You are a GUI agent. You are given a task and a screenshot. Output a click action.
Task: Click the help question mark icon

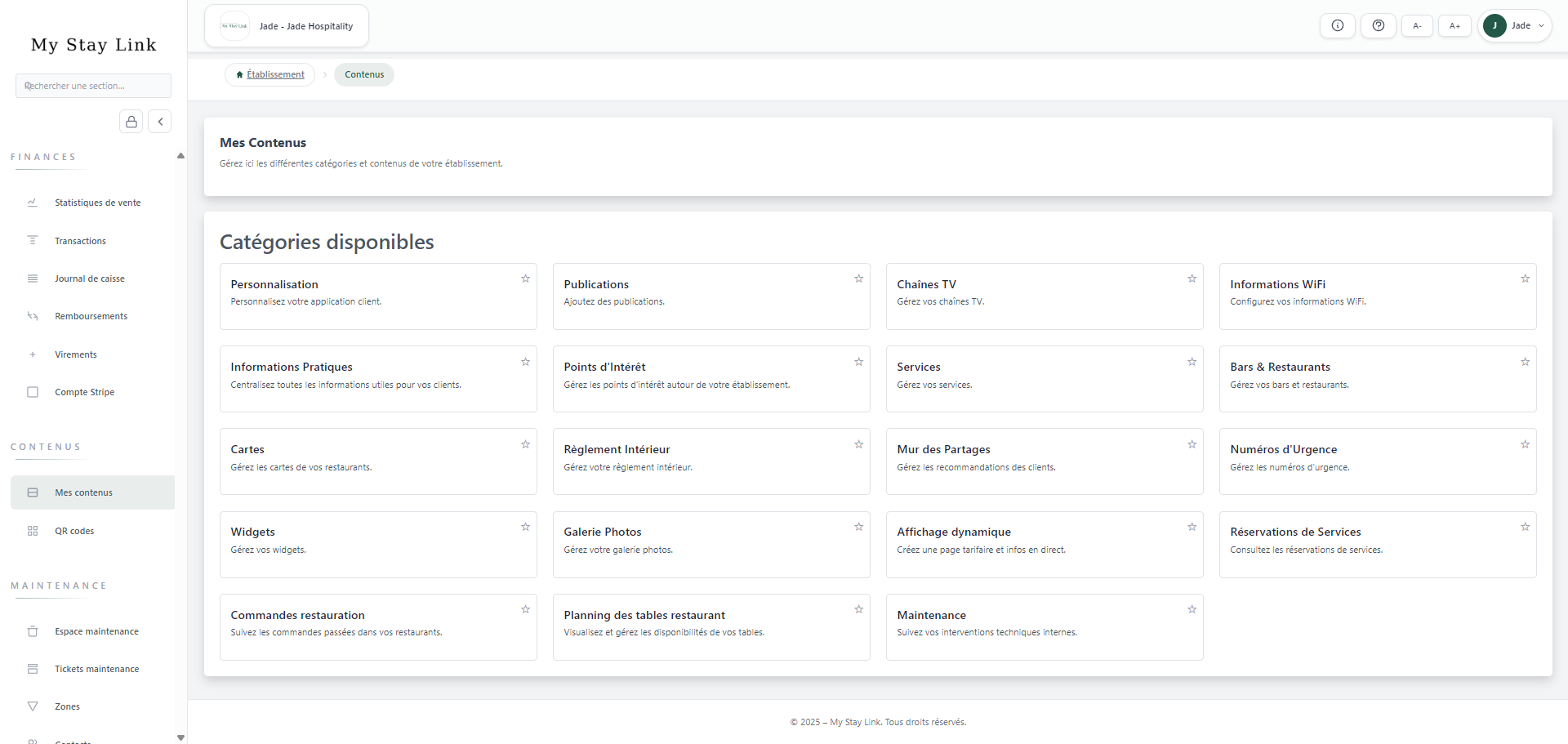(x=1378, y=25)
